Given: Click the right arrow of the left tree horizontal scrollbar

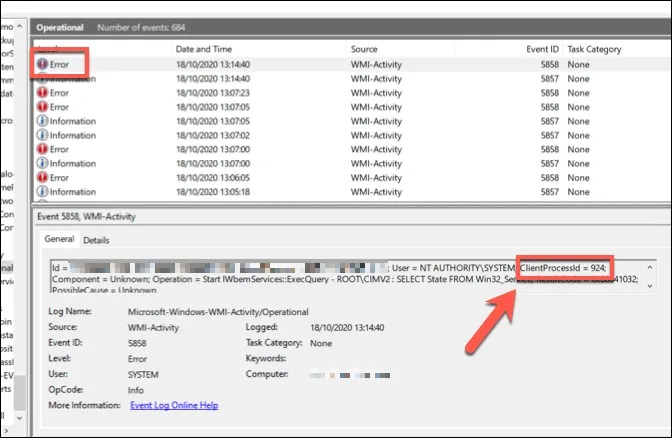Looking at the screenshot, I should click(x=6, y=430).
